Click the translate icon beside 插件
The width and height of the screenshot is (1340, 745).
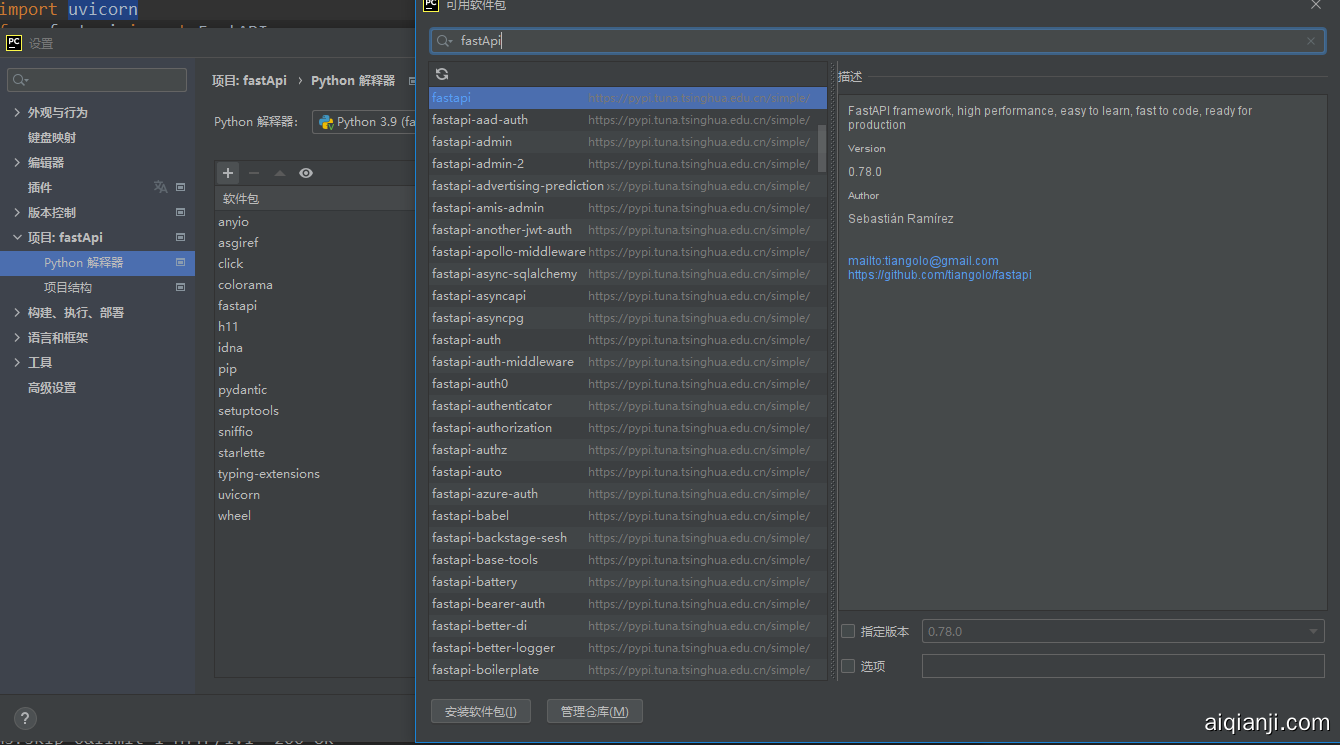click(160, 187)
